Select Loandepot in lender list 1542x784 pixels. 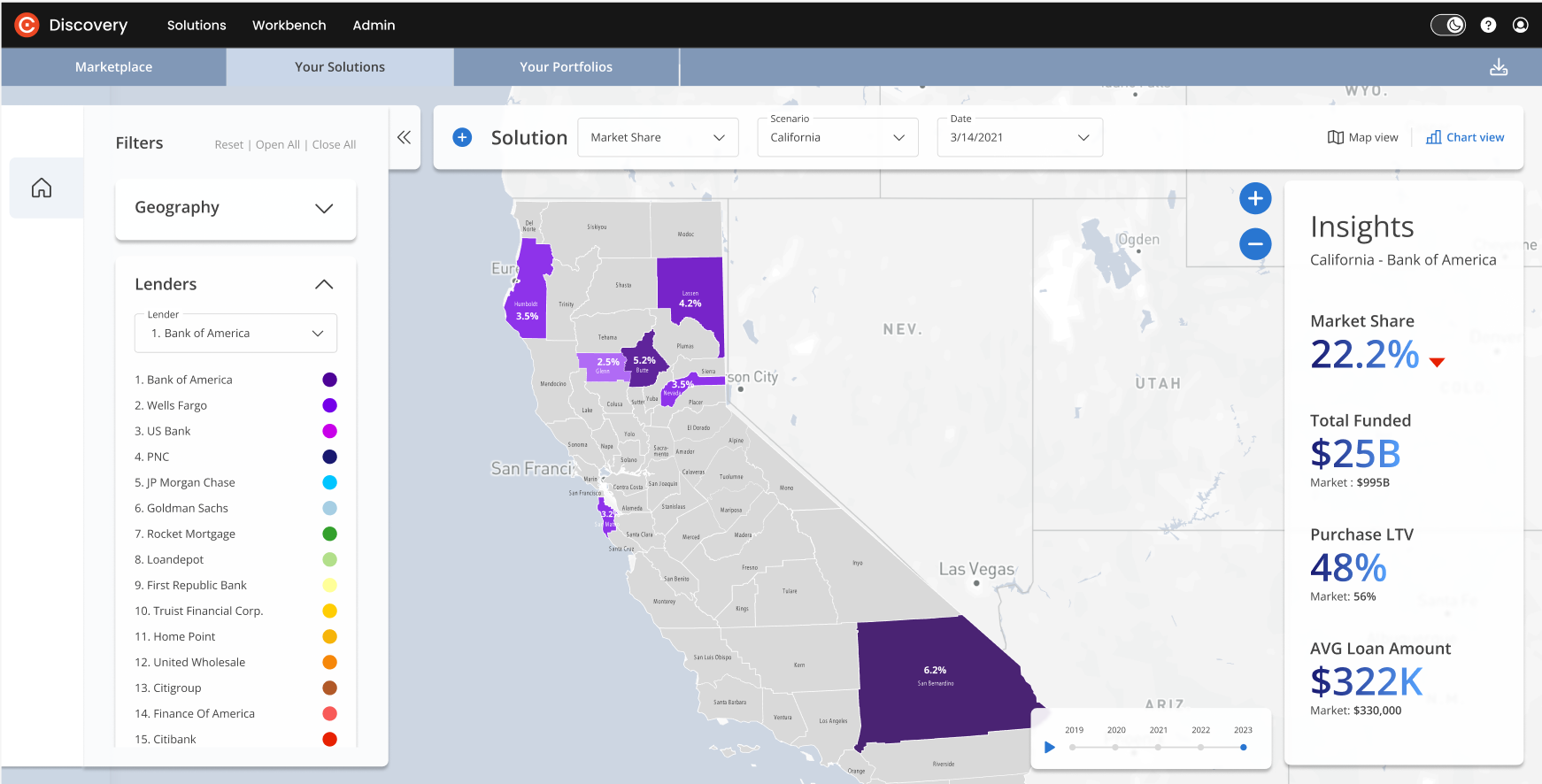(x=169, y=559)
